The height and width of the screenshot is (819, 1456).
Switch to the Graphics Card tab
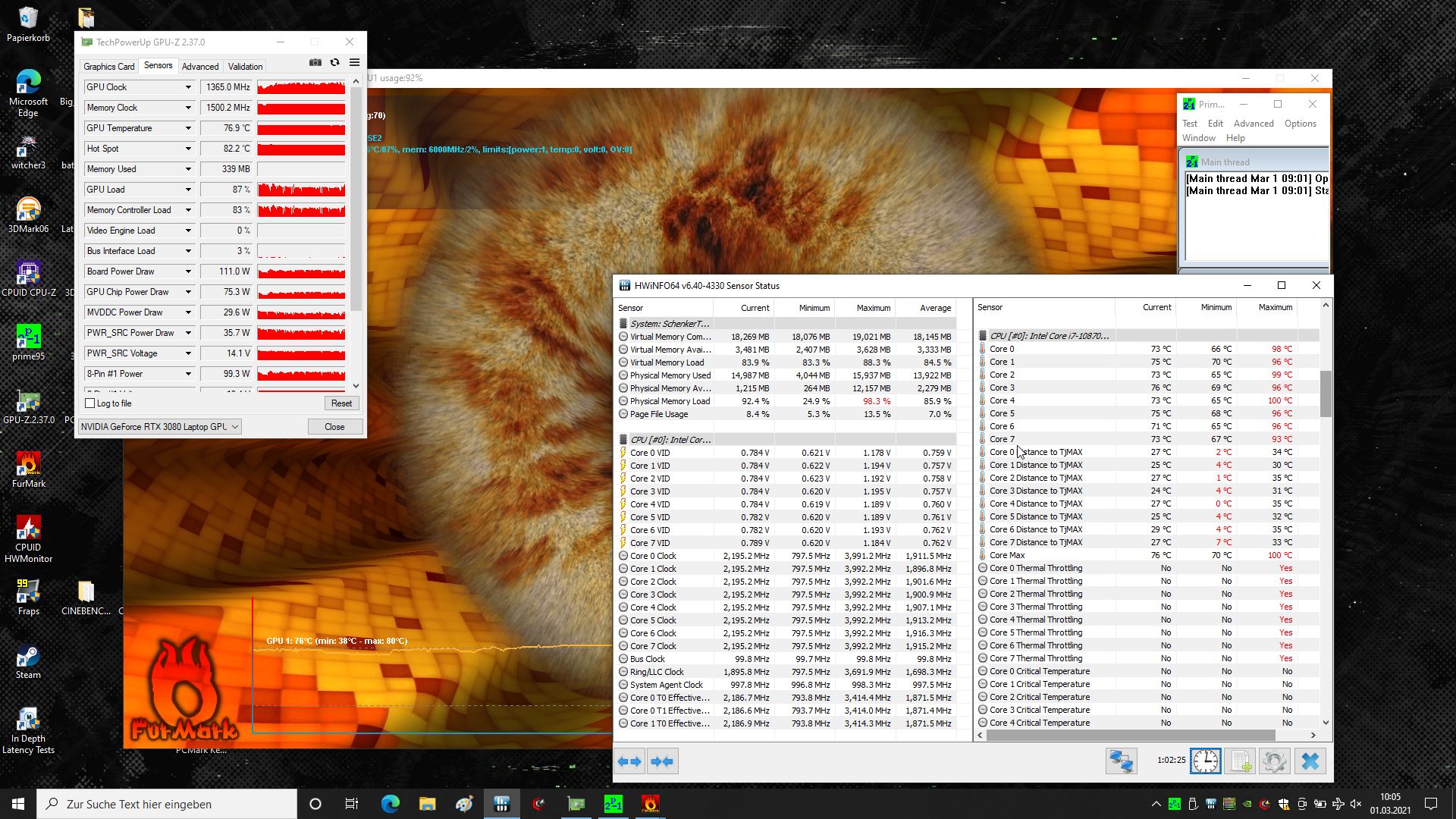pyautogui.click(x=109, y=67)
